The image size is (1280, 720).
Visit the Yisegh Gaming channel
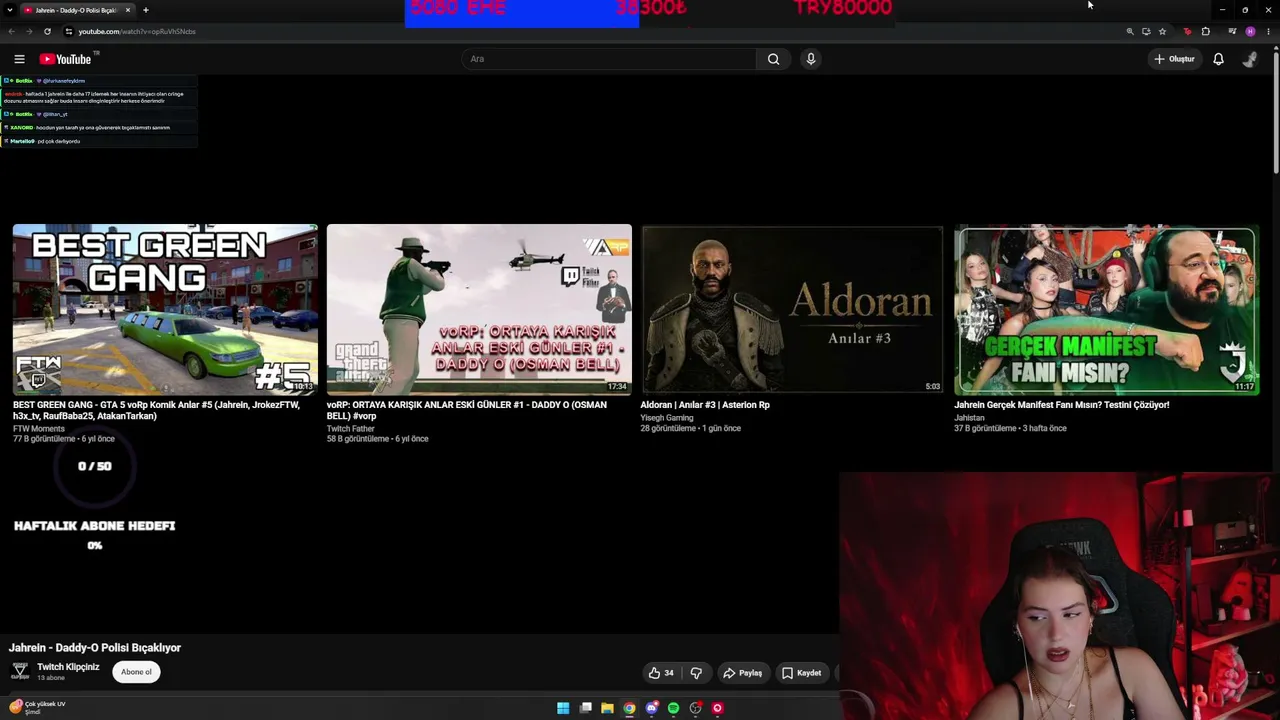click(x=667, y=418)
